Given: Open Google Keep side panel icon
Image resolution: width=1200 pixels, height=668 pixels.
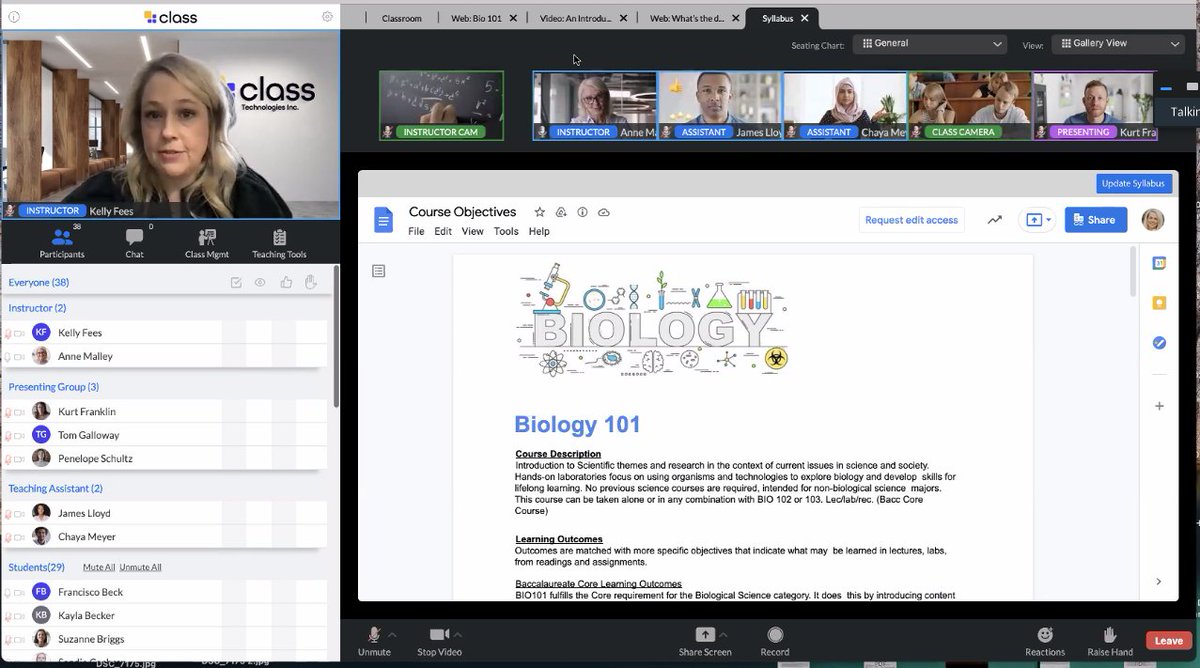Looking at the screenshot, I should pos(1159,303).
